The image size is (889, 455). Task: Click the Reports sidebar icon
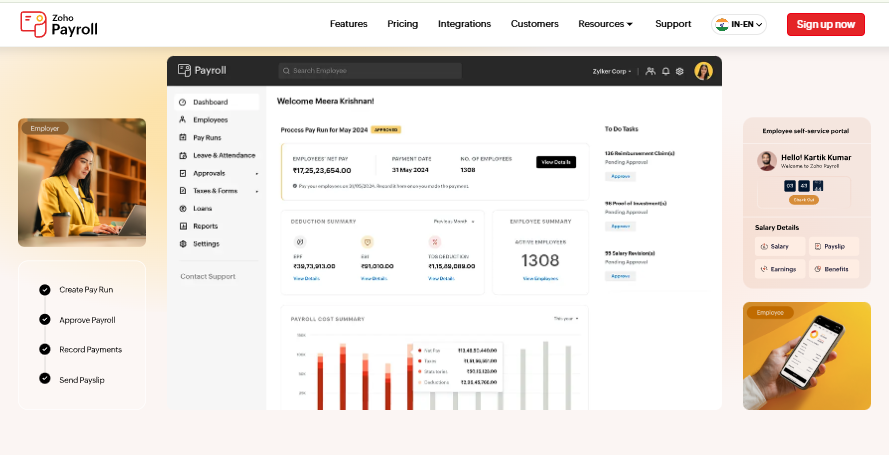pyautogui.click(x=183, y=226)
